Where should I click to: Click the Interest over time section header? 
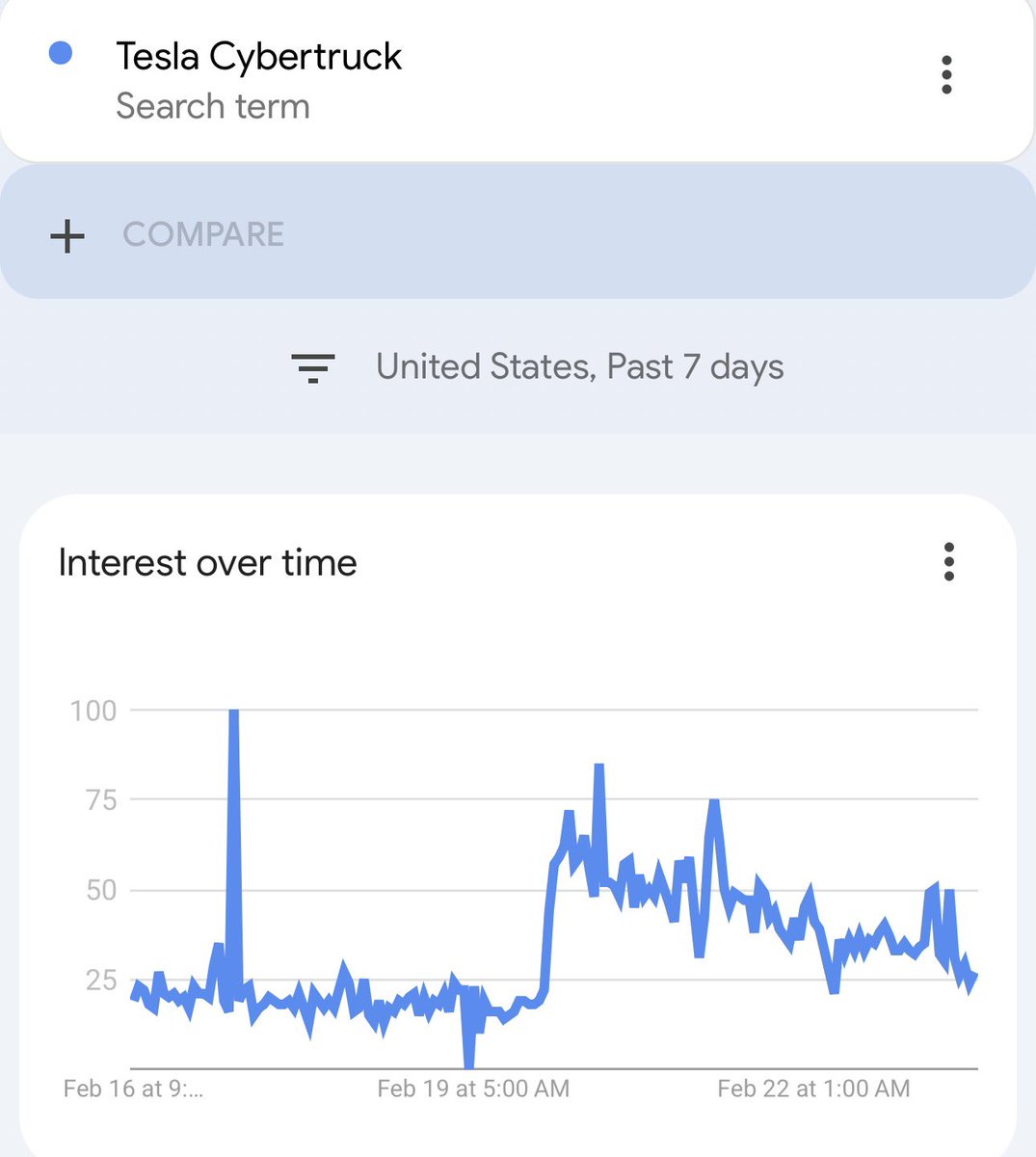coord(207,562)
